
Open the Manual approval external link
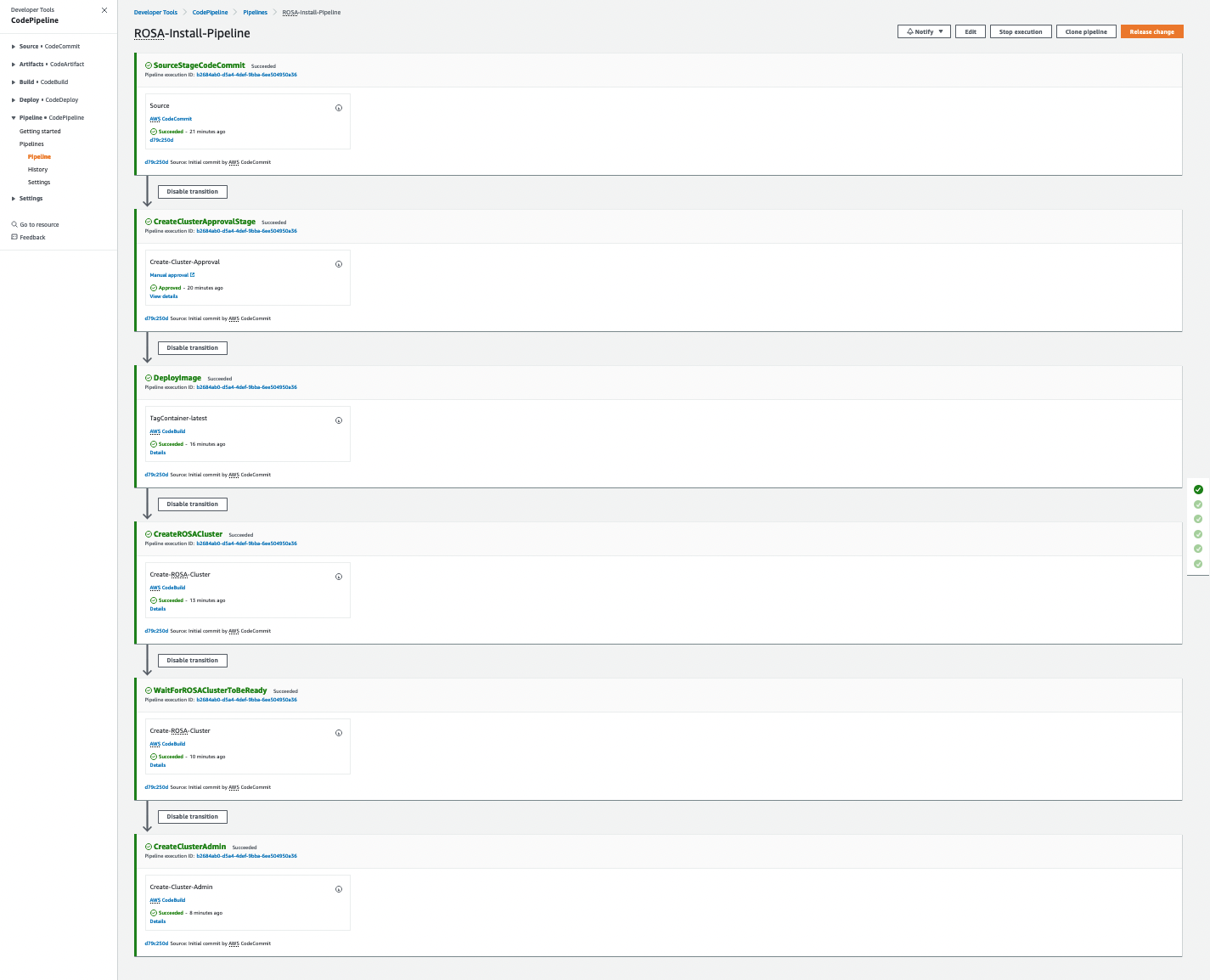pyautogui.click(x=172, y=275)
